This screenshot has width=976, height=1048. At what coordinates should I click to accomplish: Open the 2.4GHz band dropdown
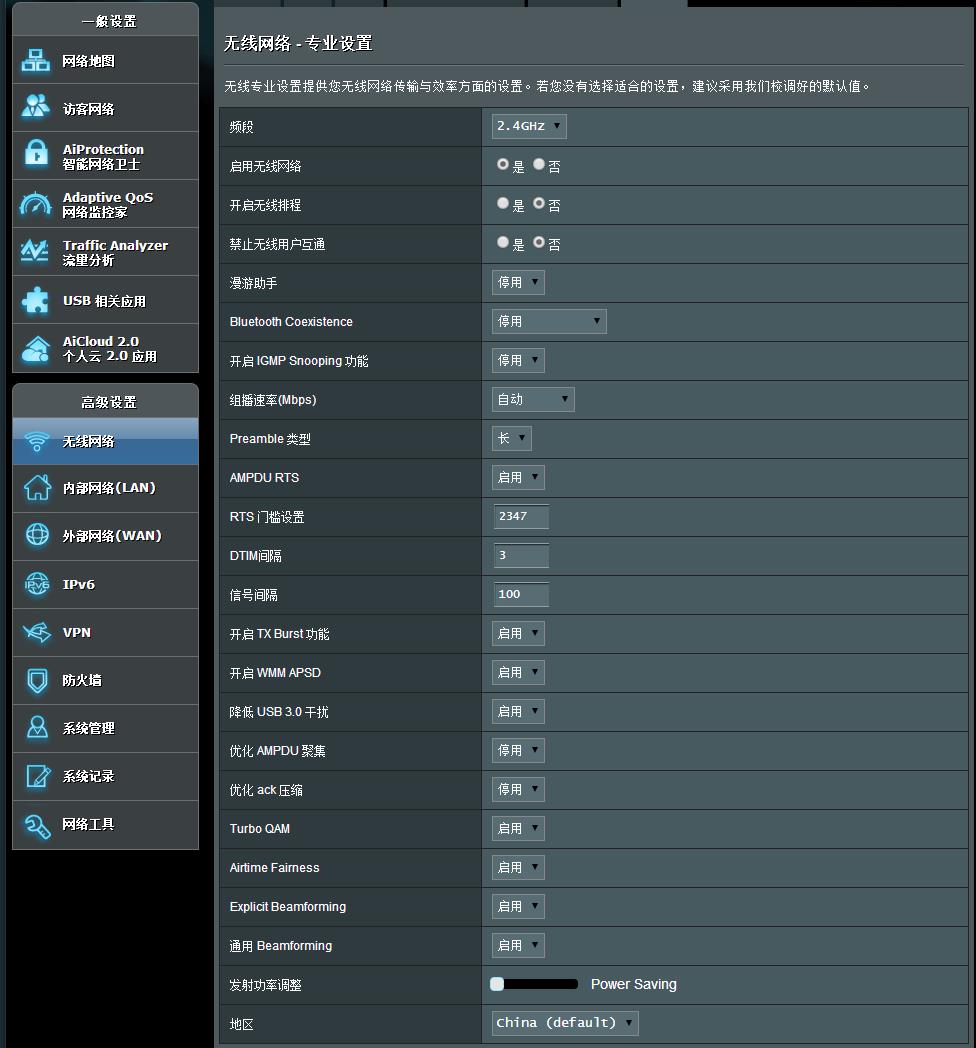tap(529, 126)
